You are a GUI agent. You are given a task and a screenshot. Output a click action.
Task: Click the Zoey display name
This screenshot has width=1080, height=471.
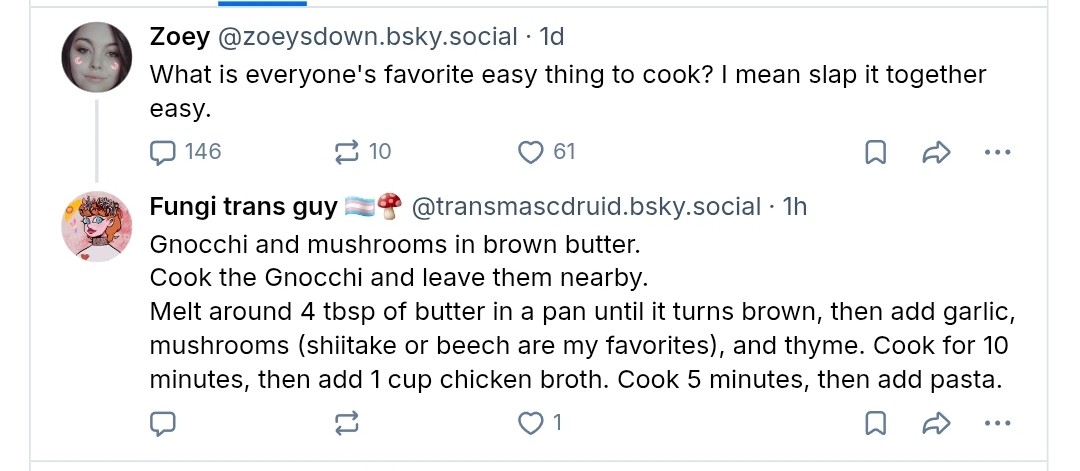coord(180,37)
